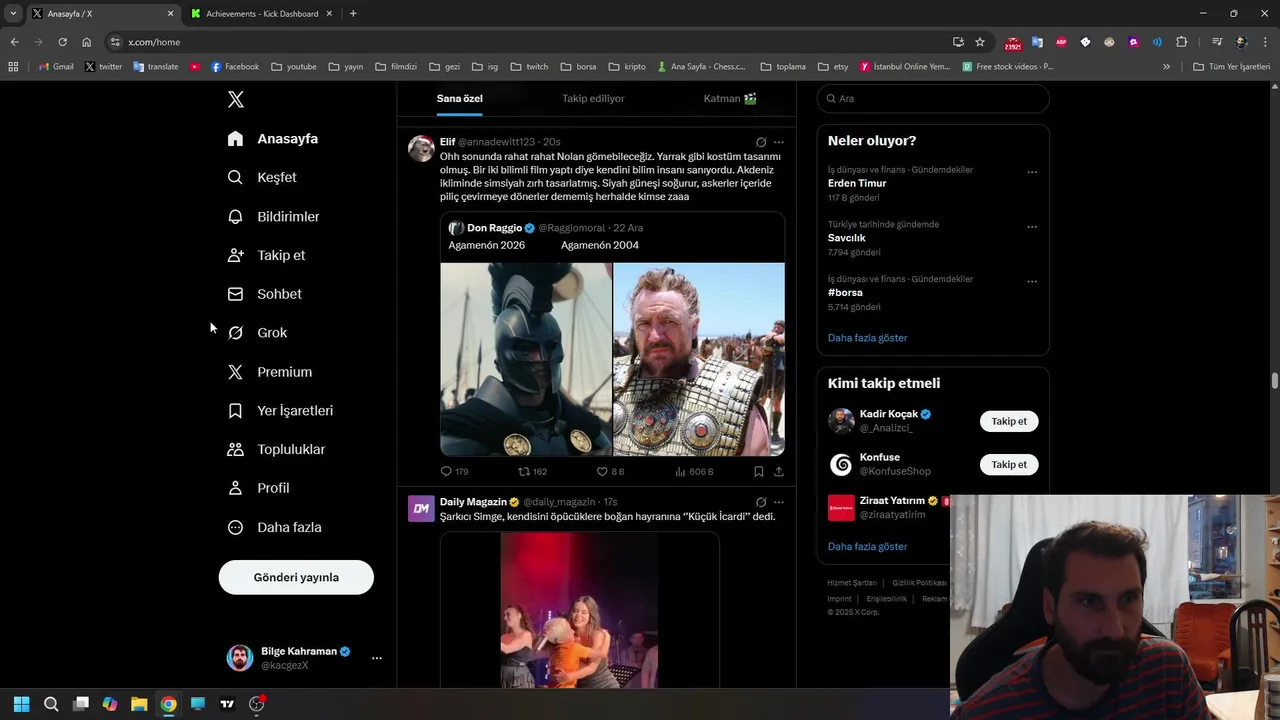Open Don Raggio quoted post author
The width and height of the screenshot is (1280, 720).
coord(494,228)
